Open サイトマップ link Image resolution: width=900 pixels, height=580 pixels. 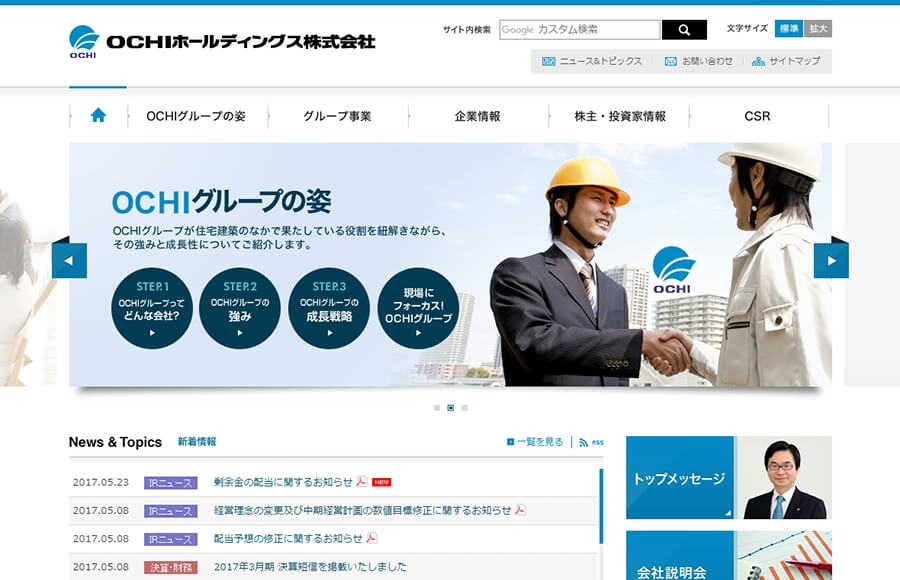(794, 61)
